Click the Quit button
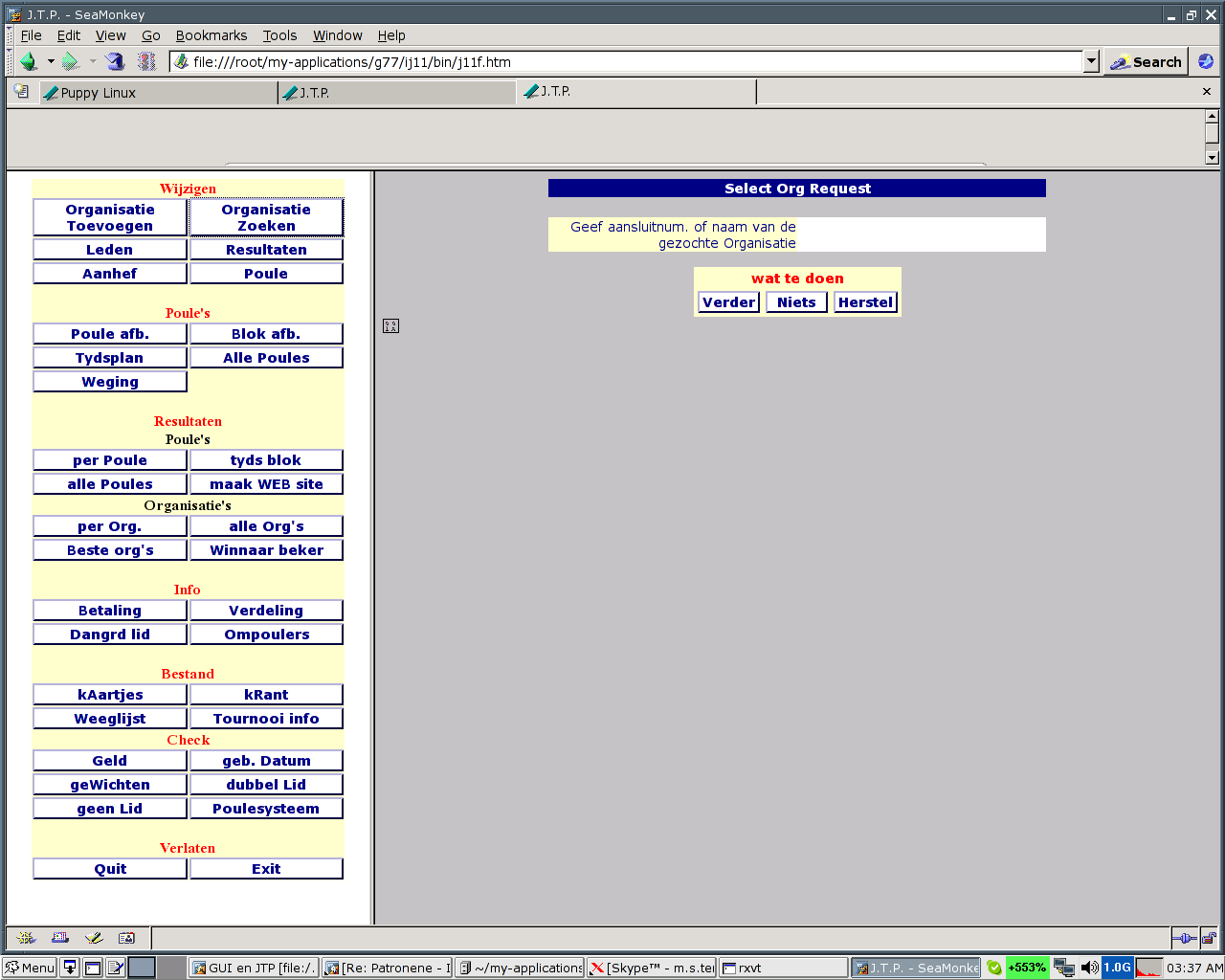This screenshot has width=1225, height=980. click(x=110, y=869)
